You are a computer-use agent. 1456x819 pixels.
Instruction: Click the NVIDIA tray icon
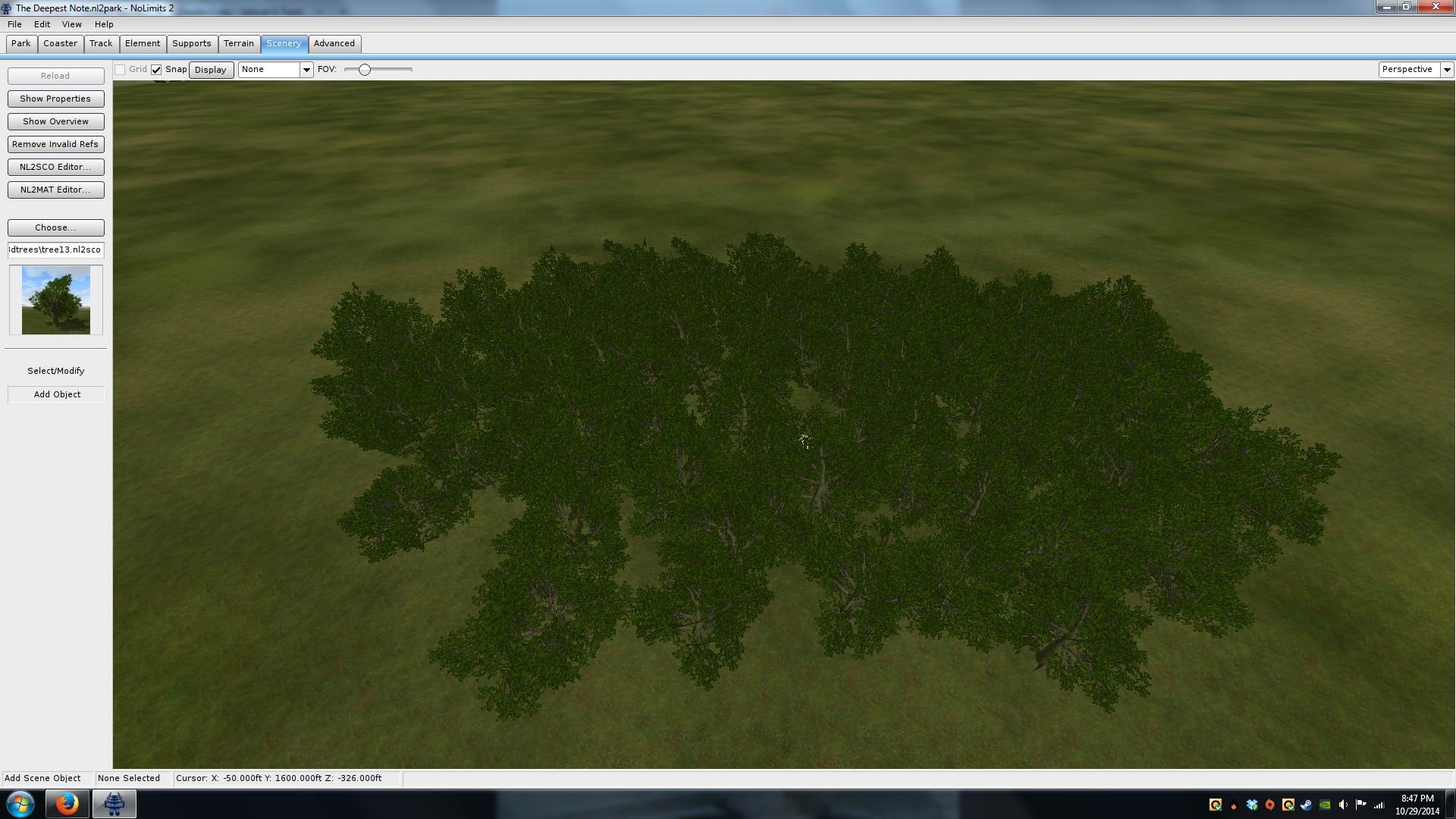tap(1325, 805)
